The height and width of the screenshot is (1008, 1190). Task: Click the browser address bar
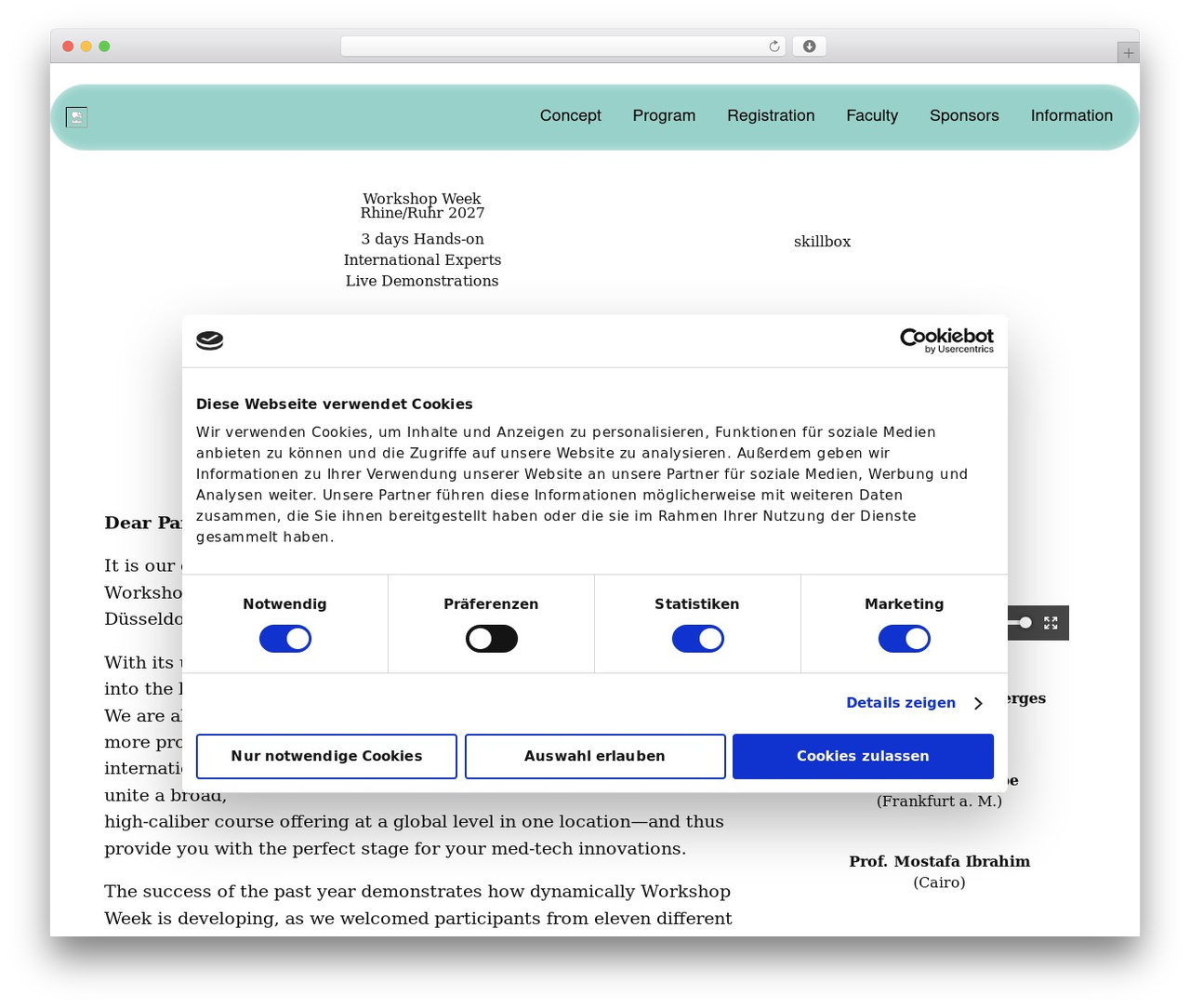point(563,46)
